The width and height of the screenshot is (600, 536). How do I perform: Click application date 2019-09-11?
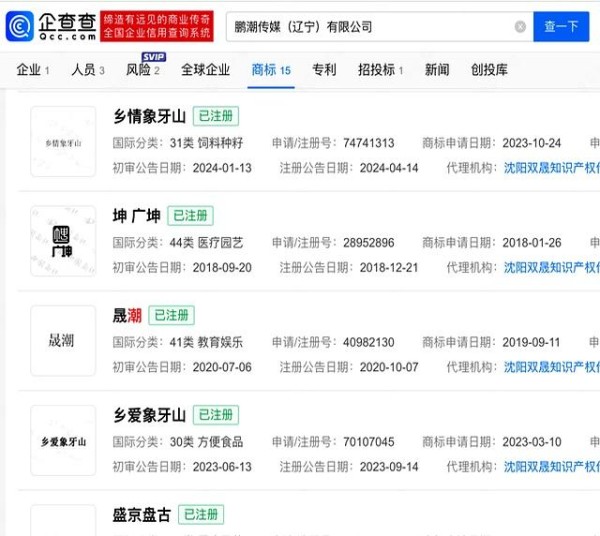[532, 342]
